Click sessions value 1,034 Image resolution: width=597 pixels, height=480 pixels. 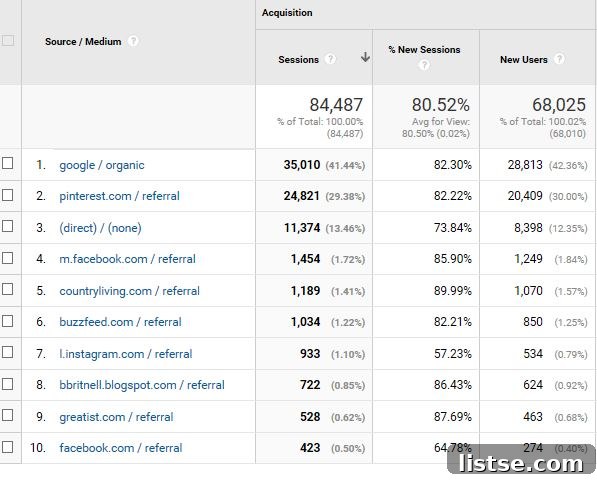click(305, 322)
